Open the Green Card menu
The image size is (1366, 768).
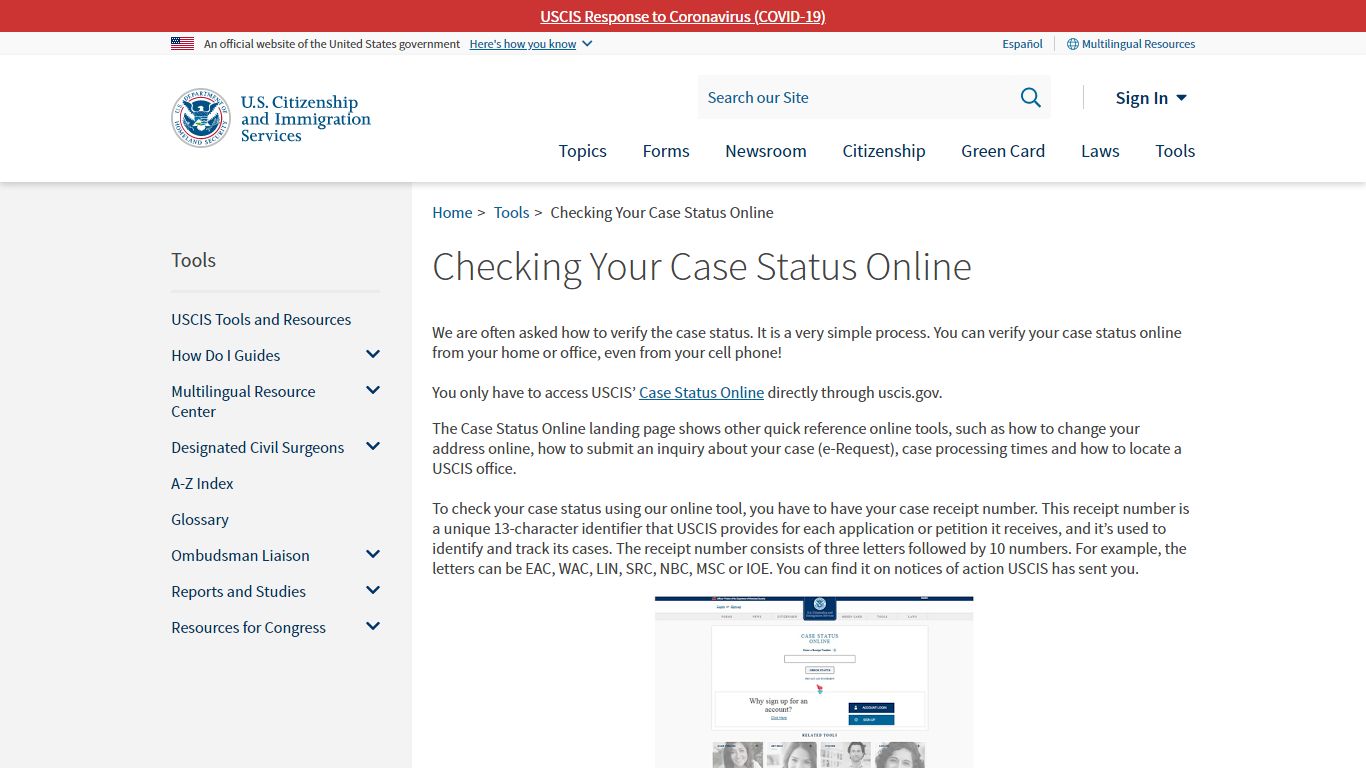coord(1003,151)
